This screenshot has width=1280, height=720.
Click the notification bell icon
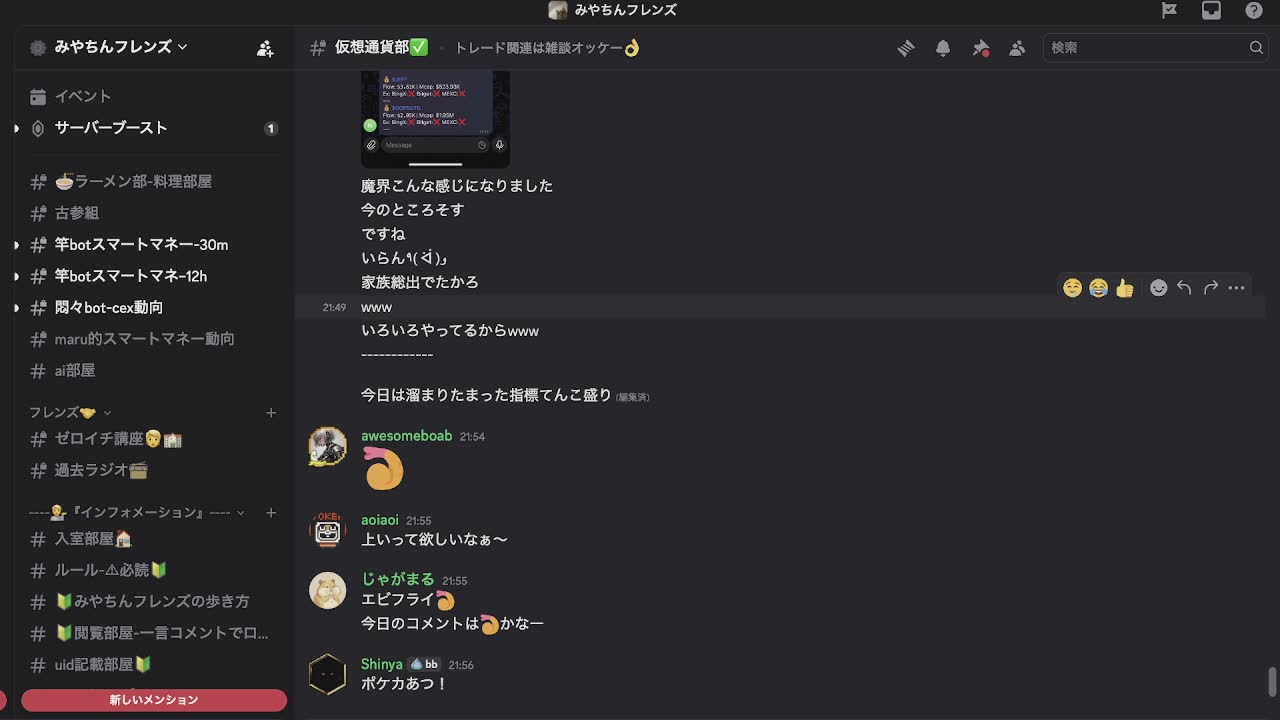[x=943, y=48]
